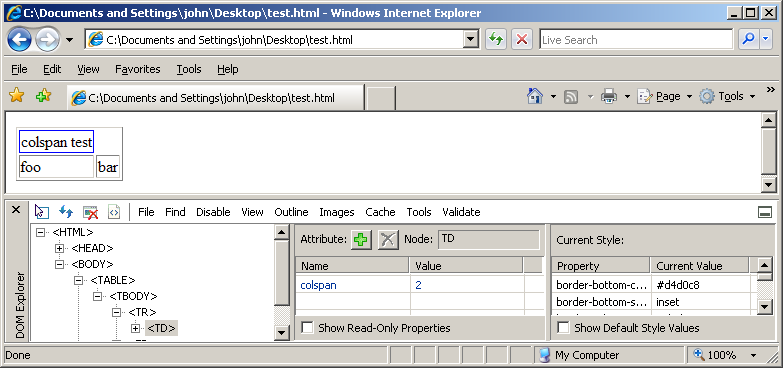Collapse the <HTML> tree node
Viewport: 783px width, 368px height.
point(40,232)
